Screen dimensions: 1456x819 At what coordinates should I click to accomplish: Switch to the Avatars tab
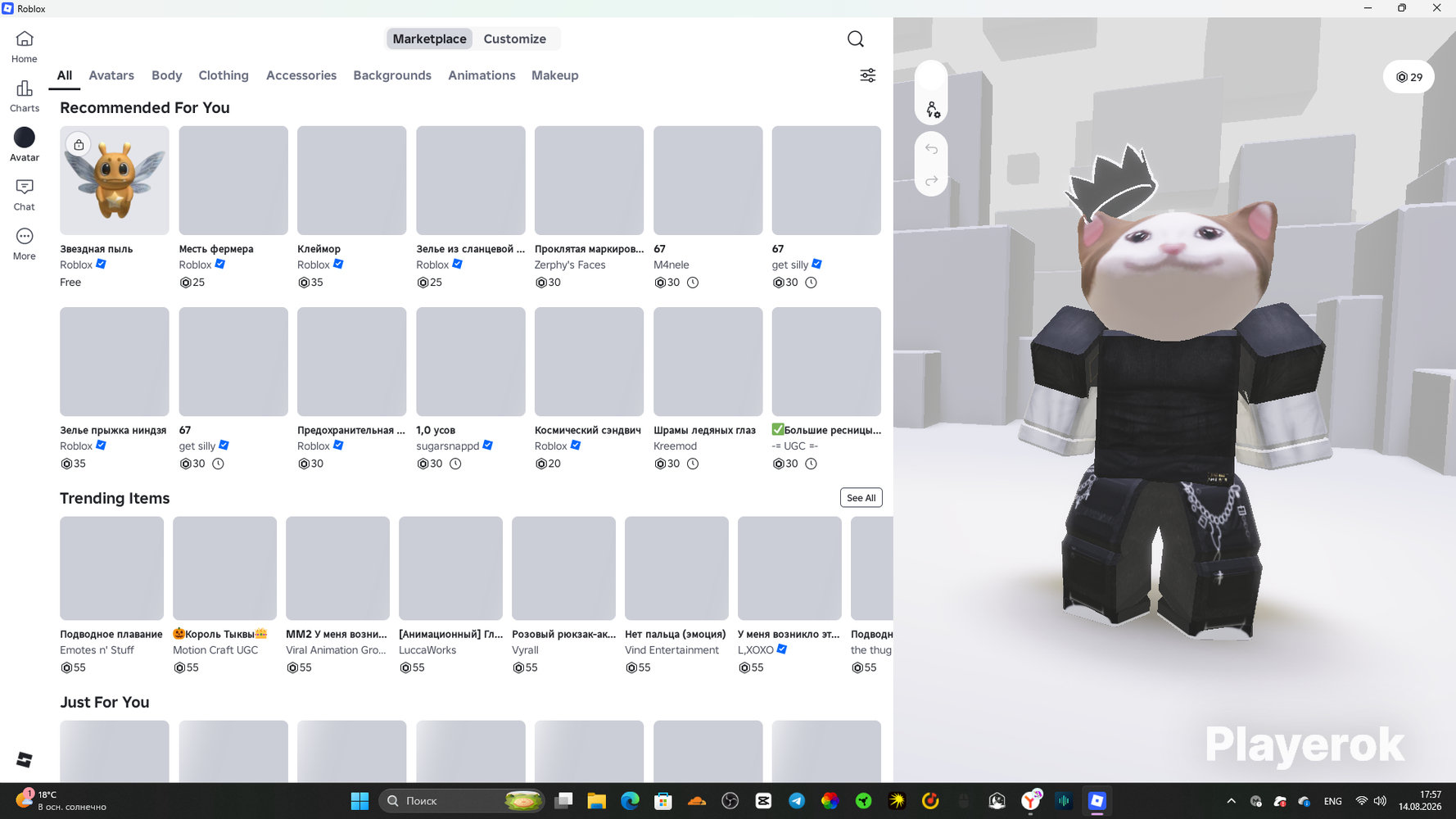(x=111, y=75)
